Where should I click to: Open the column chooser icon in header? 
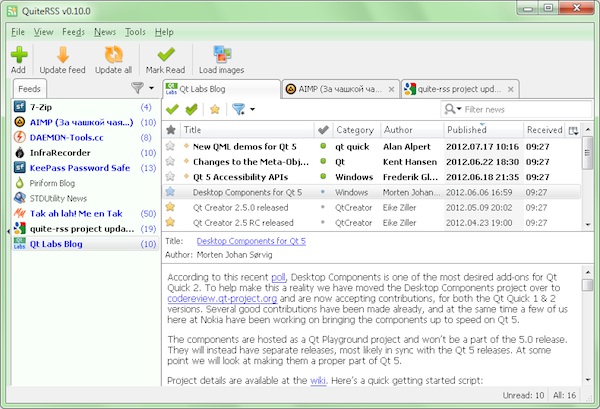tap(573, 130)
